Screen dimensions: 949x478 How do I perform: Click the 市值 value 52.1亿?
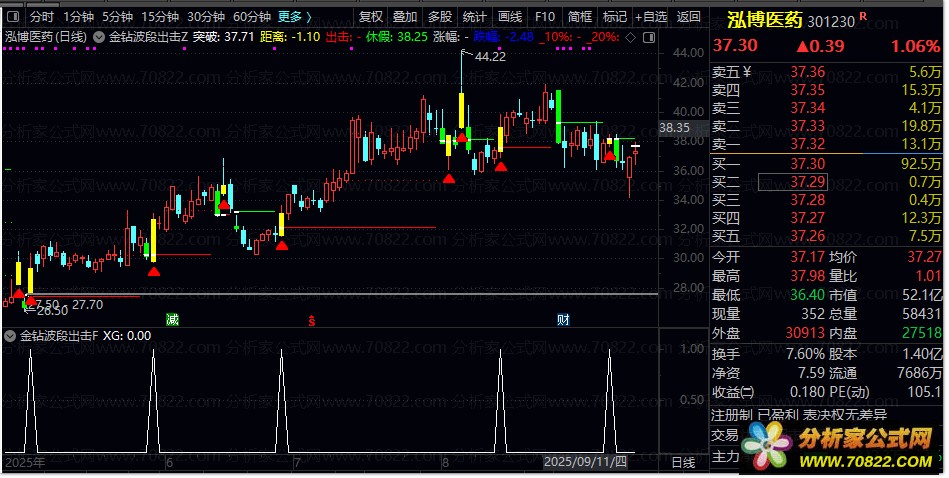(x=922, y=295)
